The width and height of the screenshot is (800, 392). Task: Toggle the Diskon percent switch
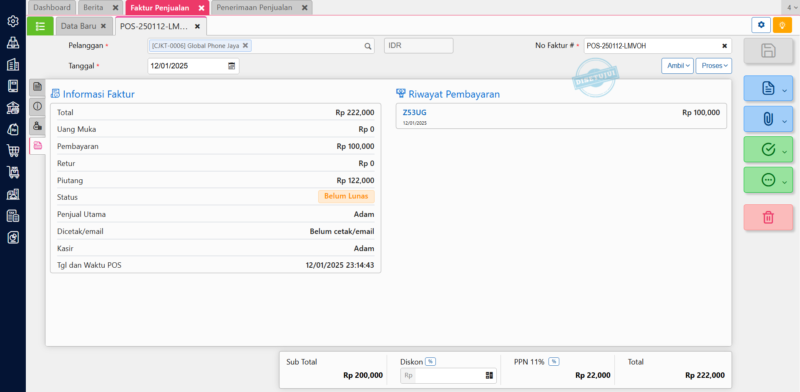point(431,362)
